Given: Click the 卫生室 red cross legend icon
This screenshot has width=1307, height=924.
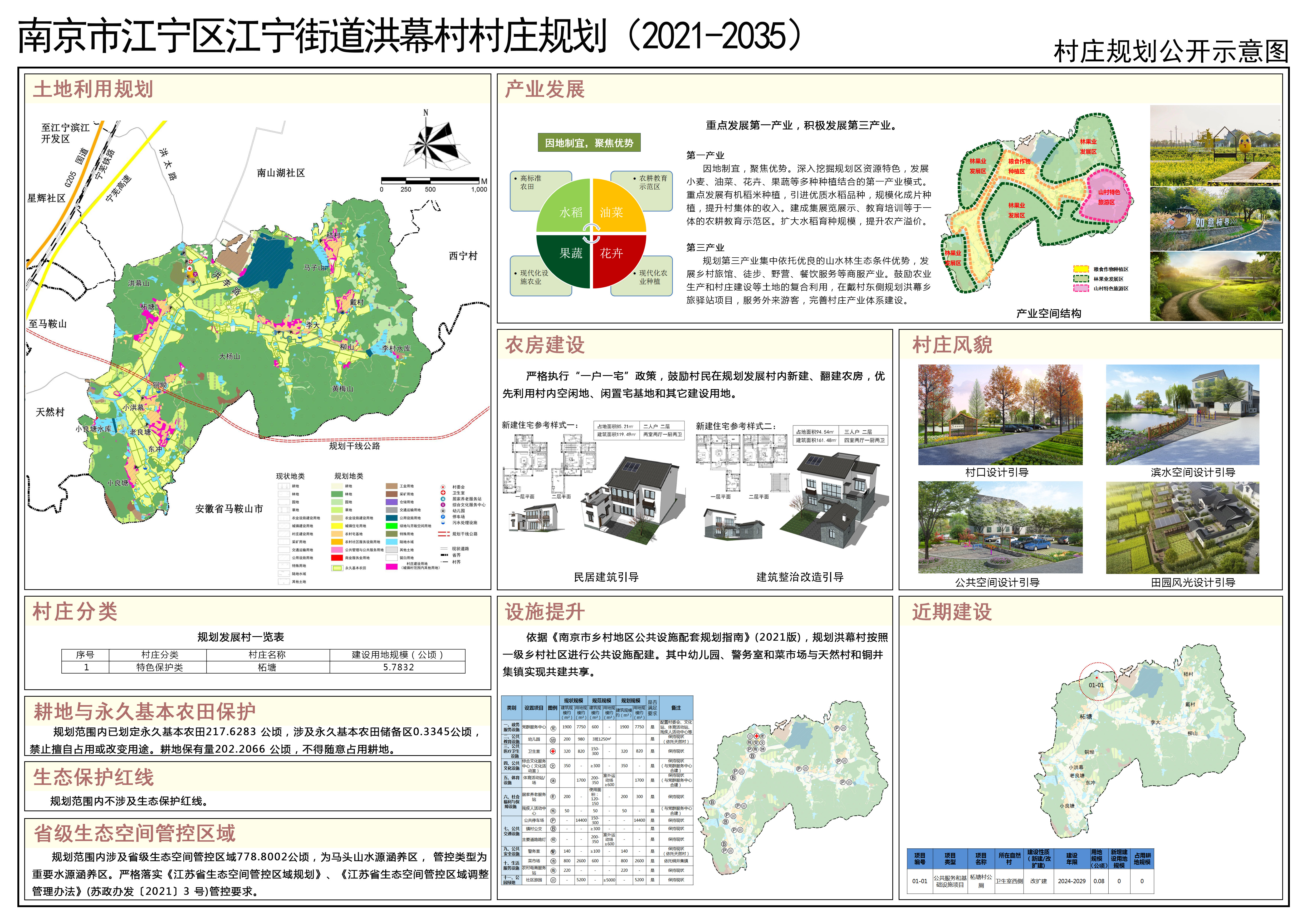Looking at the screenshot, I should pos(443,493).
